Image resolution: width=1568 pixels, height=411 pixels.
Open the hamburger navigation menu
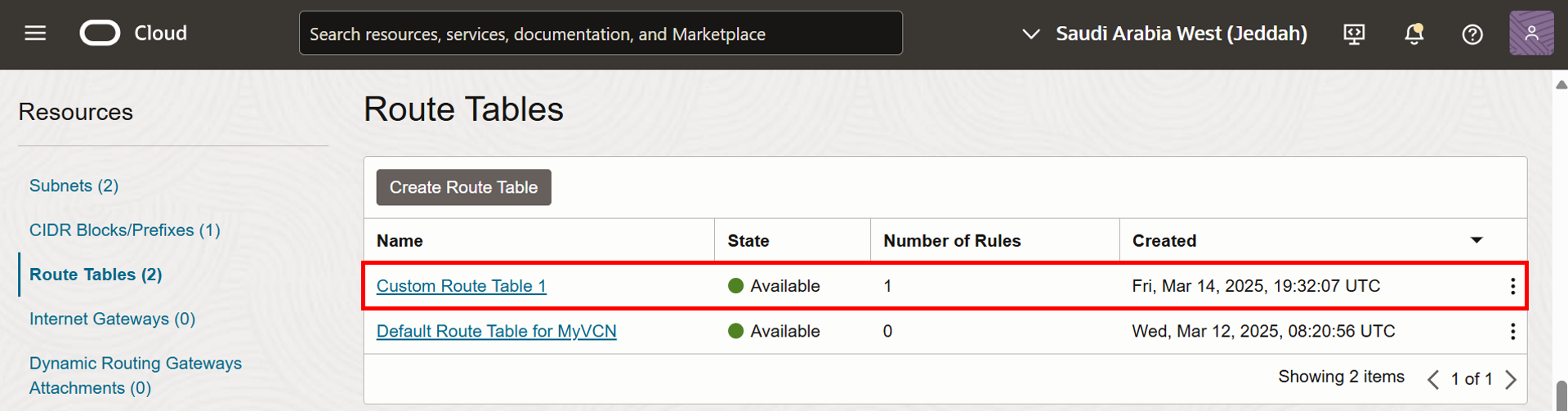35,34
